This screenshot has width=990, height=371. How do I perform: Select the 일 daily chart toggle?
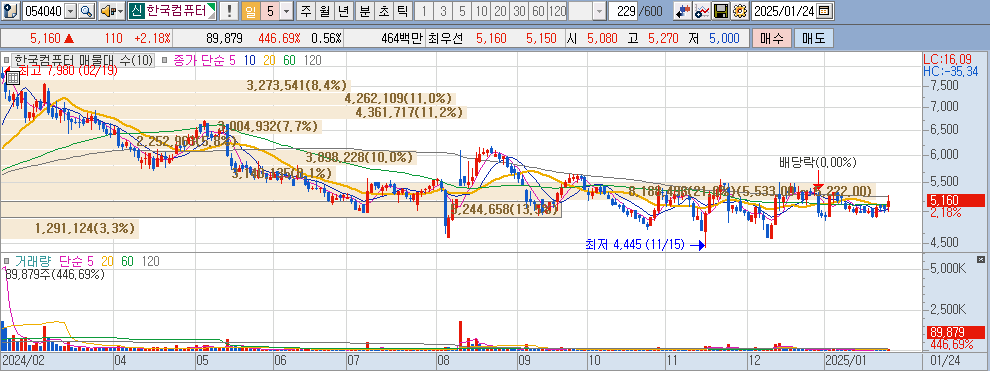pyautogui.click(x=250, y=11)
